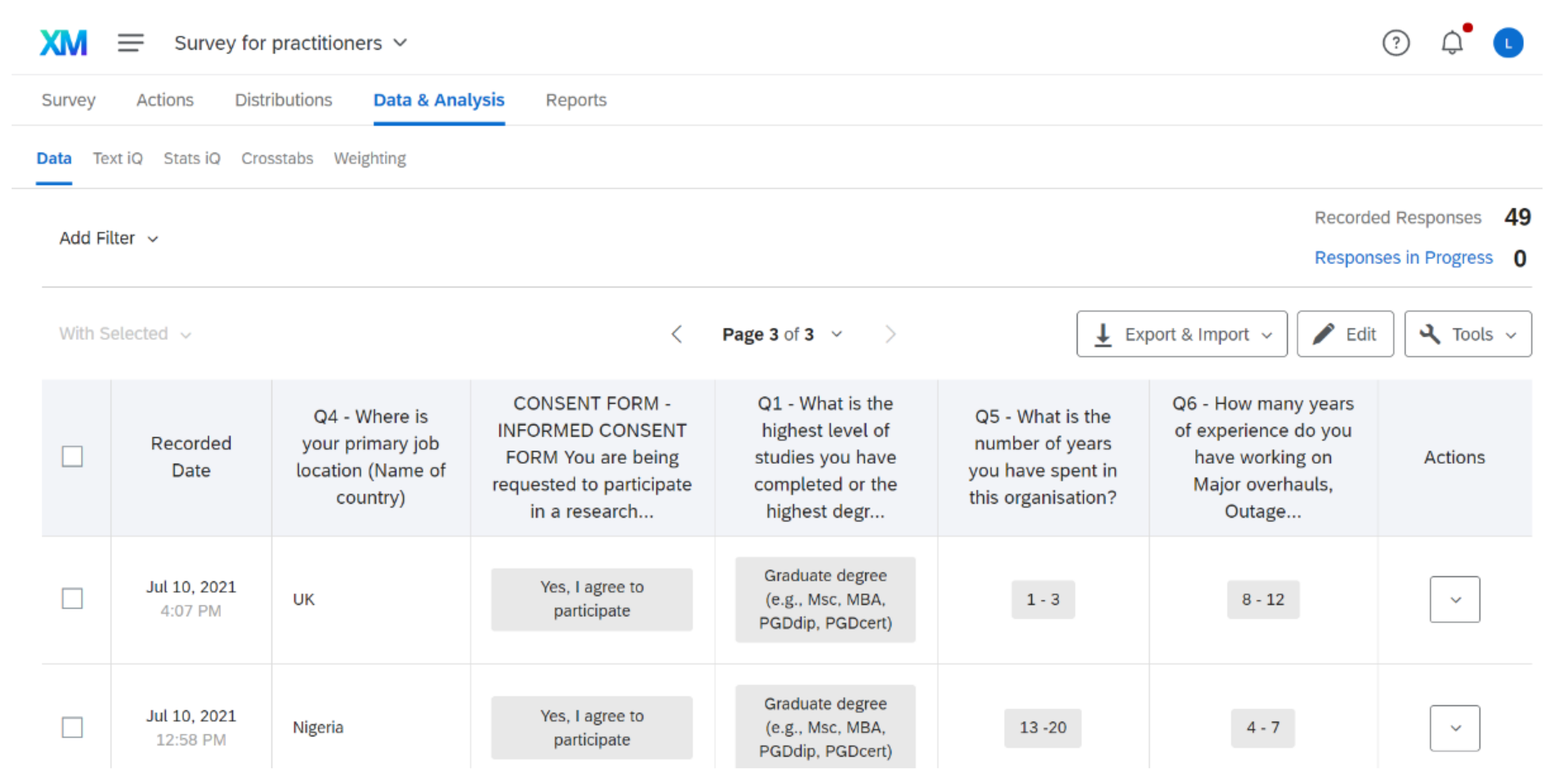Expand the Add Filter dropdown
Viewport: 1552px width, 784px height.
(108, 238)
